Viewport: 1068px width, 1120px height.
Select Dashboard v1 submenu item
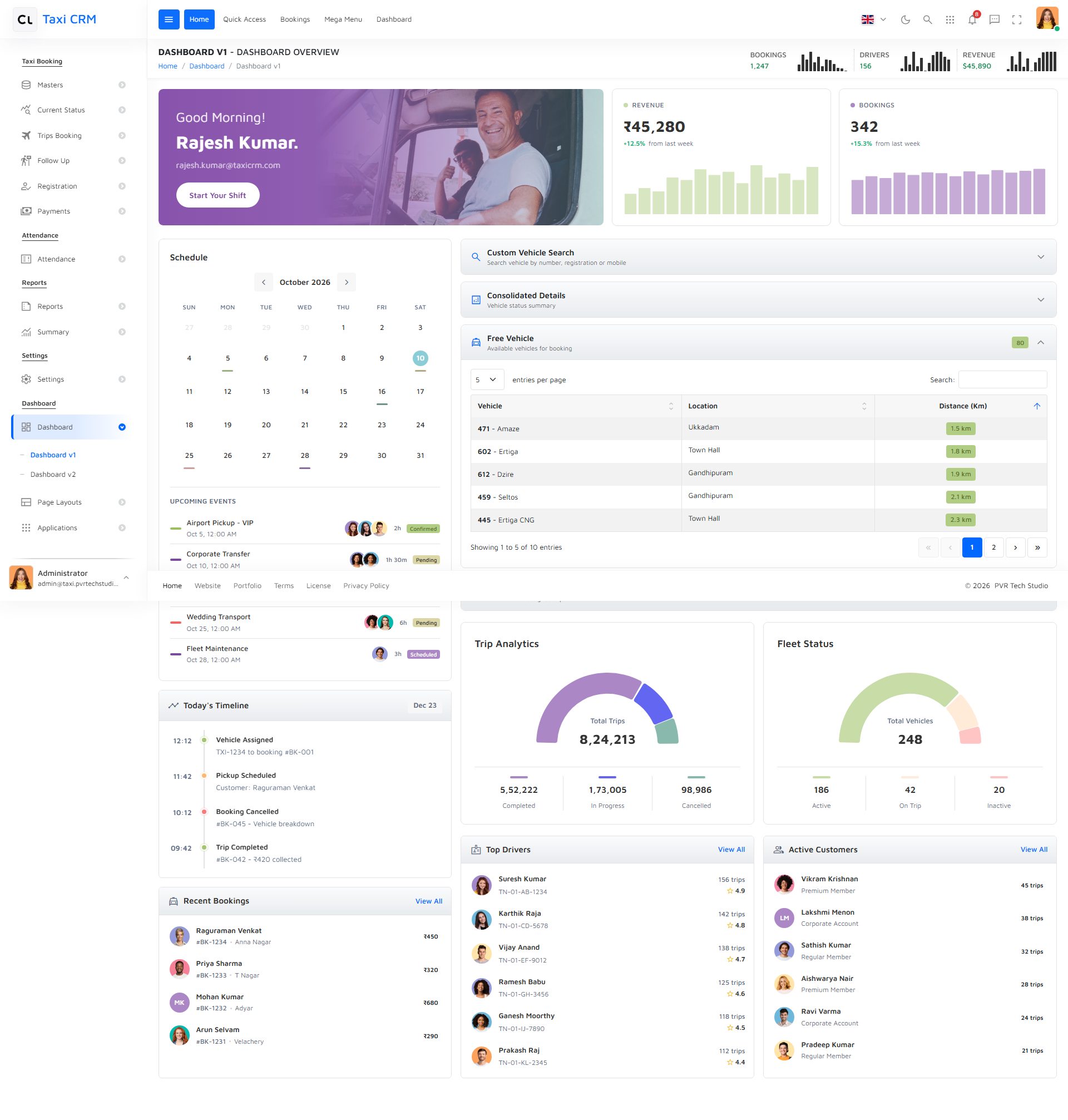click(53, 455)
